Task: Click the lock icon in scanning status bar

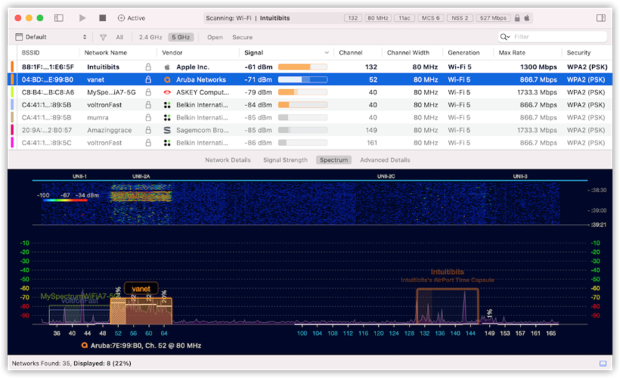Action: point(517,18)
